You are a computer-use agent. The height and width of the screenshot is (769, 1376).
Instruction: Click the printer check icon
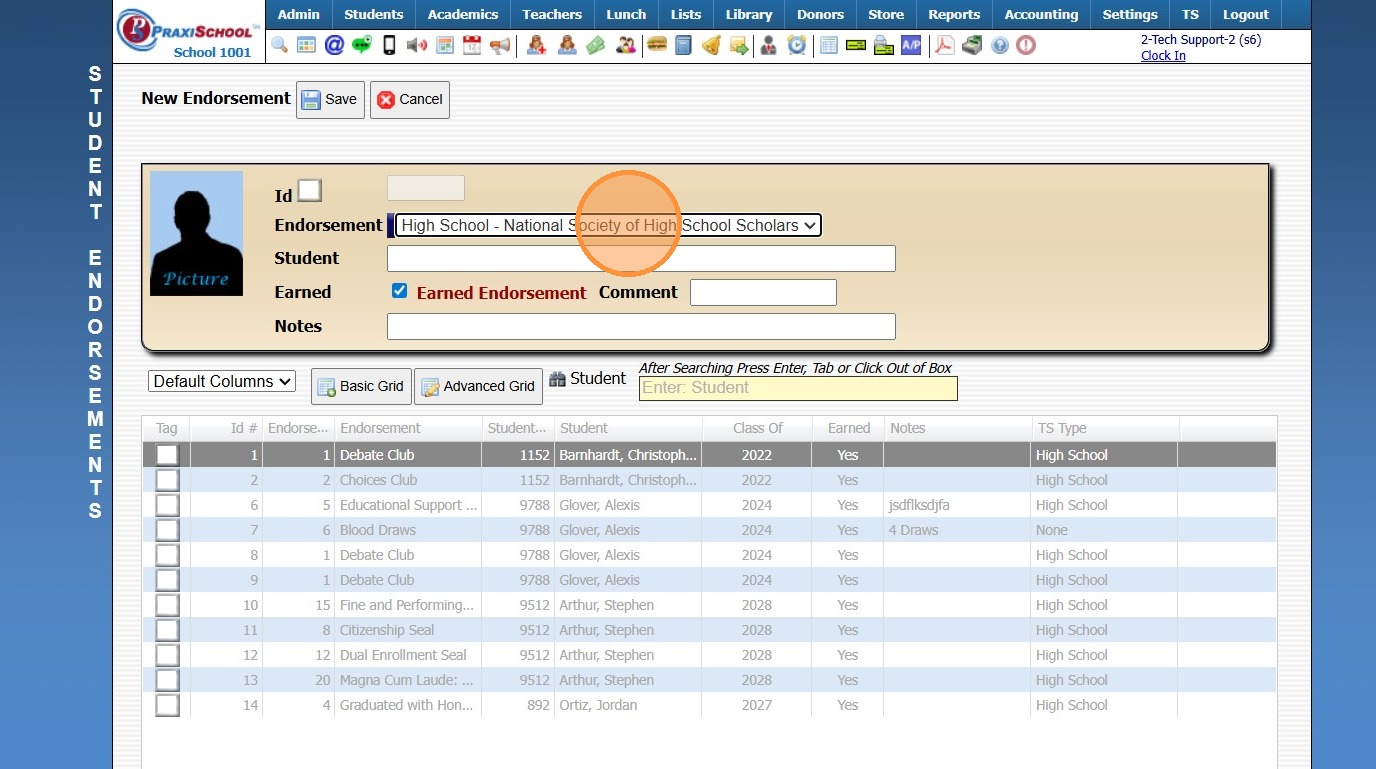883,45
